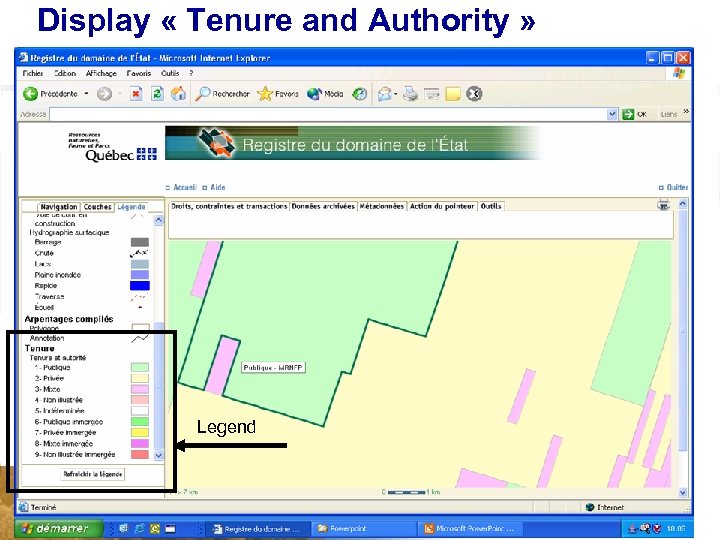720x540 pixels.
Task: Click the green OK go arrow icon
Action: 628,114
